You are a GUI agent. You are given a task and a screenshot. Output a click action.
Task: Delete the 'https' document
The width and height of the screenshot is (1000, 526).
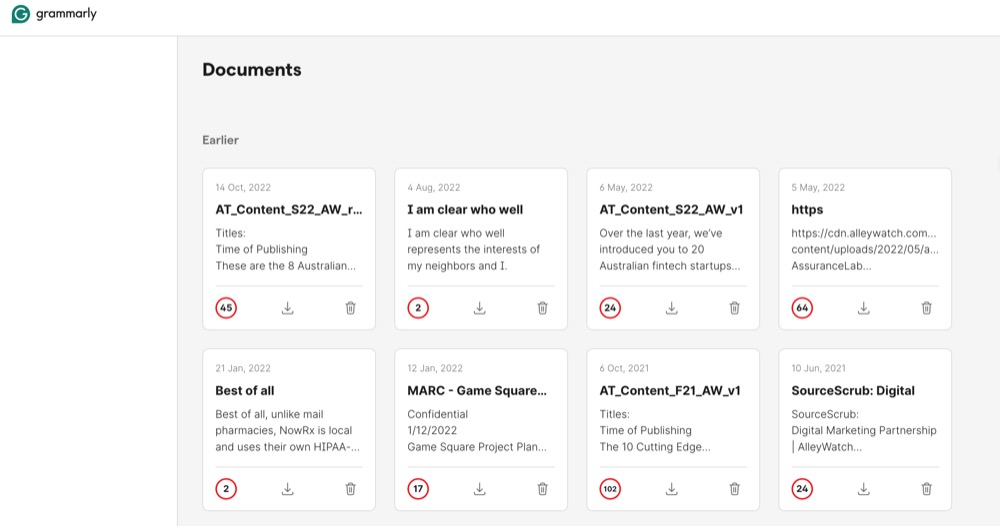click(926, 308)
